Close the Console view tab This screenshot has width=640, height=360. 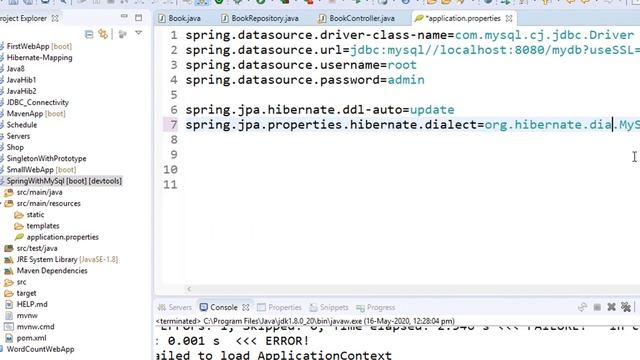tap(246, 307)
